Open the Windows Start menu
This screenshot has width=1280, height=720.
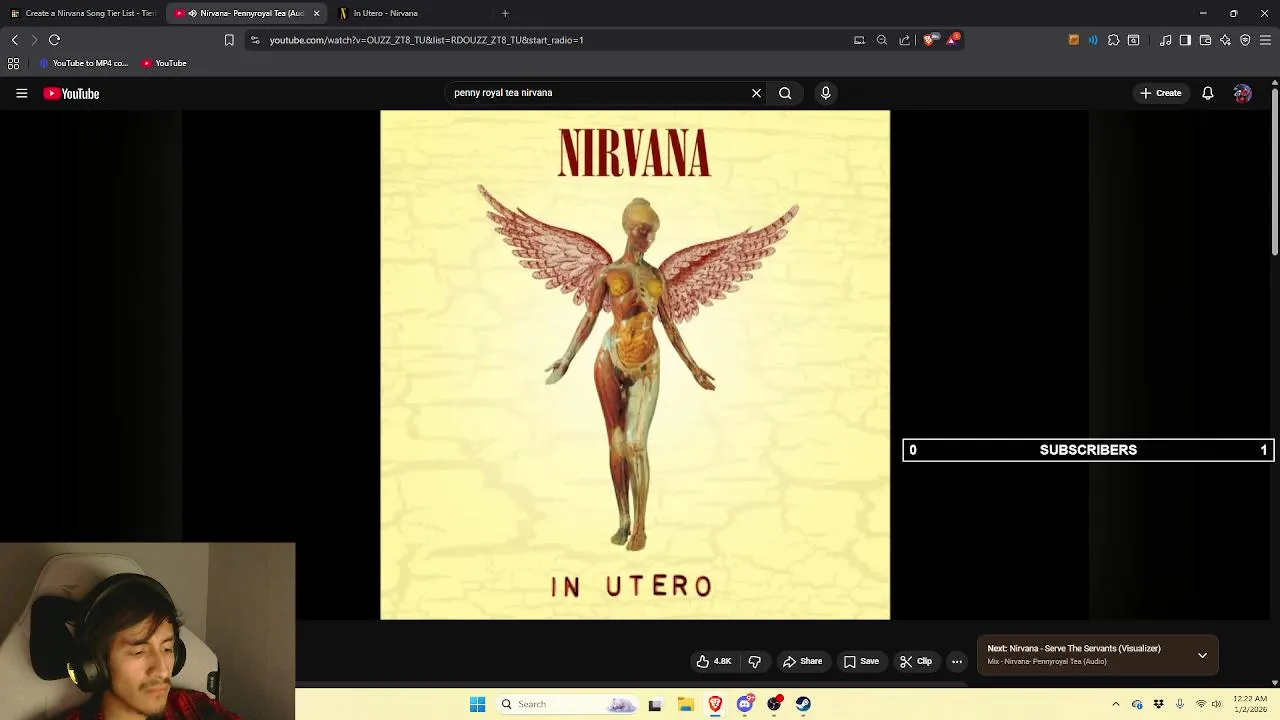(x=477, y=704)
